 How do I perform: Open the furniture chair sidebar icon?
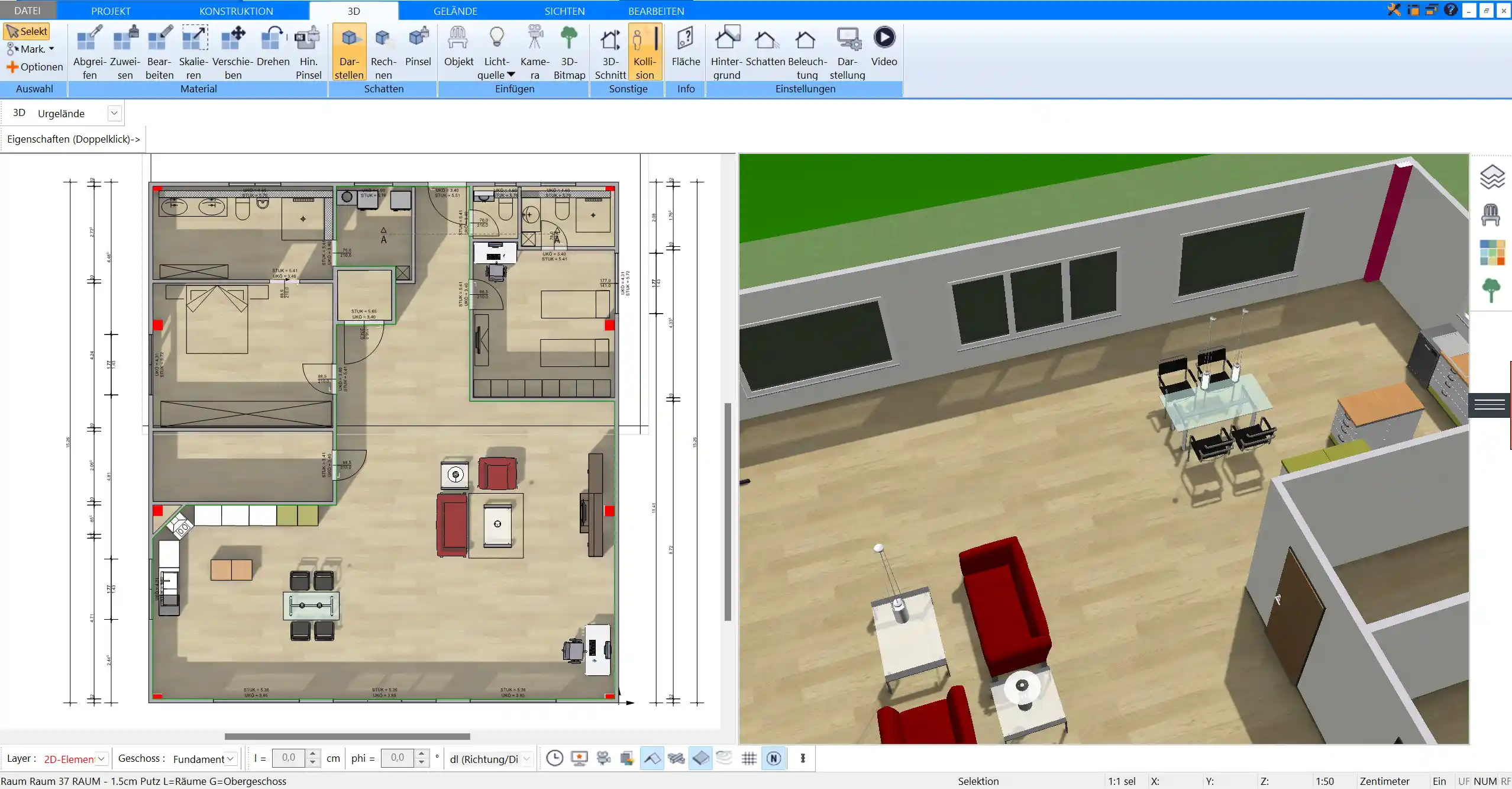pyautogui.click(x=1491, y=215)
